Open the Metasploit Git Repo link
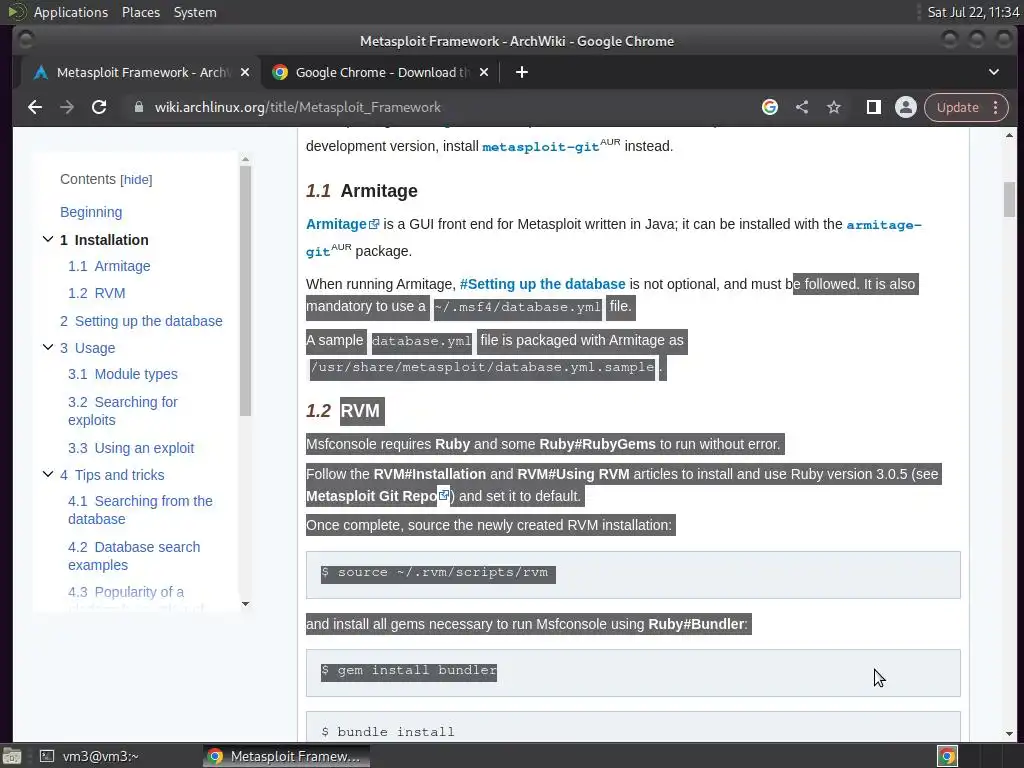Image resolution: width=1024 pixels, height=768 pixels. 371,496
